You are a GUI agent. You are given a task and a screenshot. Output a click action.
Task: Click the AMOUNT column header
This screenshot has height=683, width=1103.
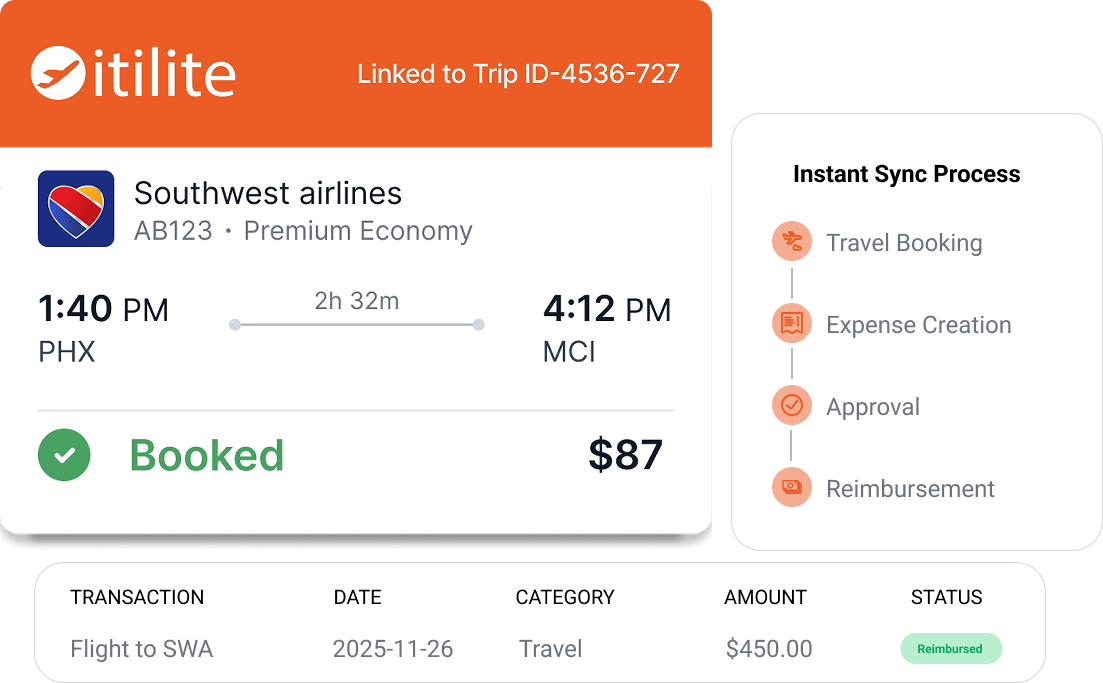coord(765,598)
